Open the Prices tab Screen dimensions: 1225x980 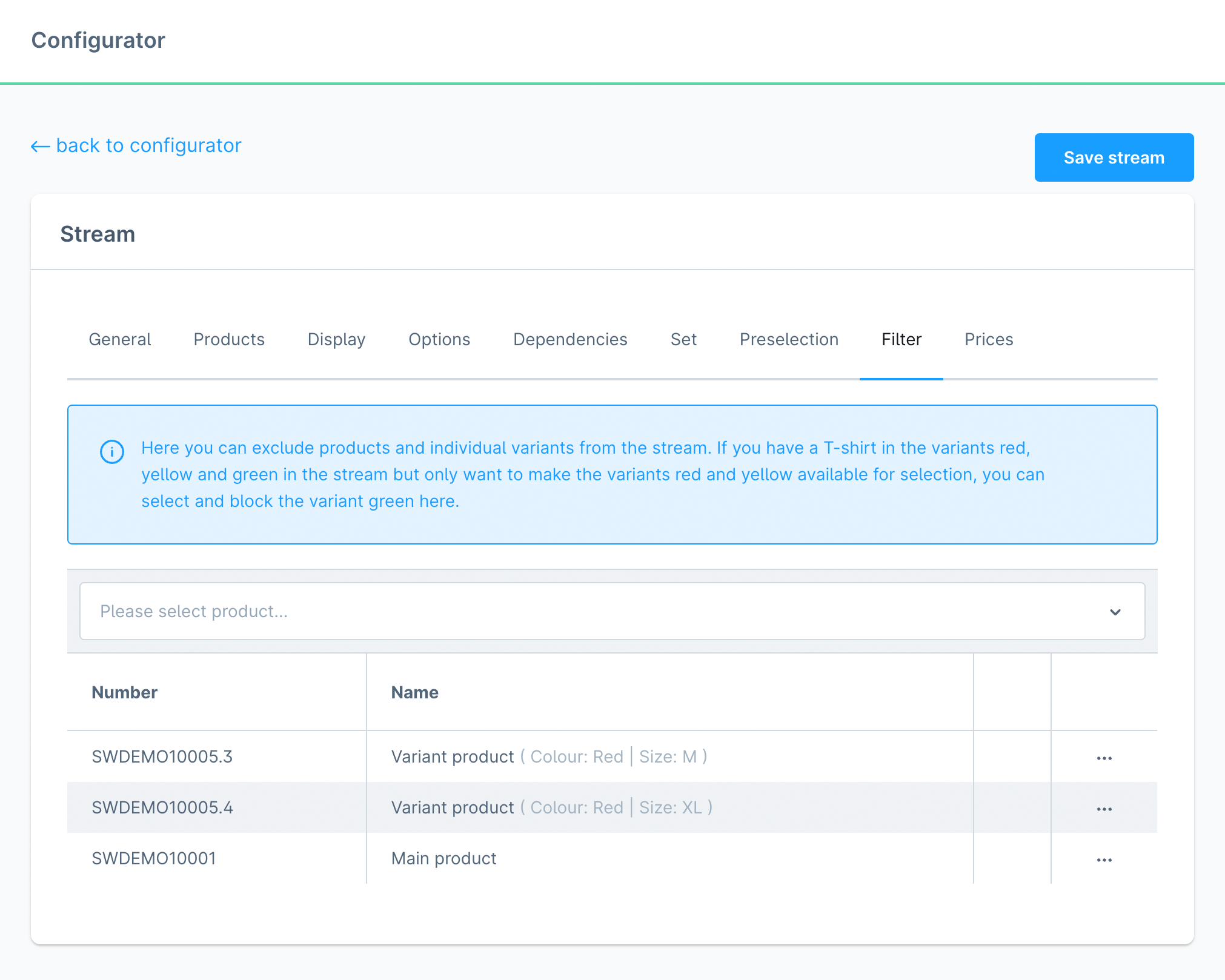989,339
